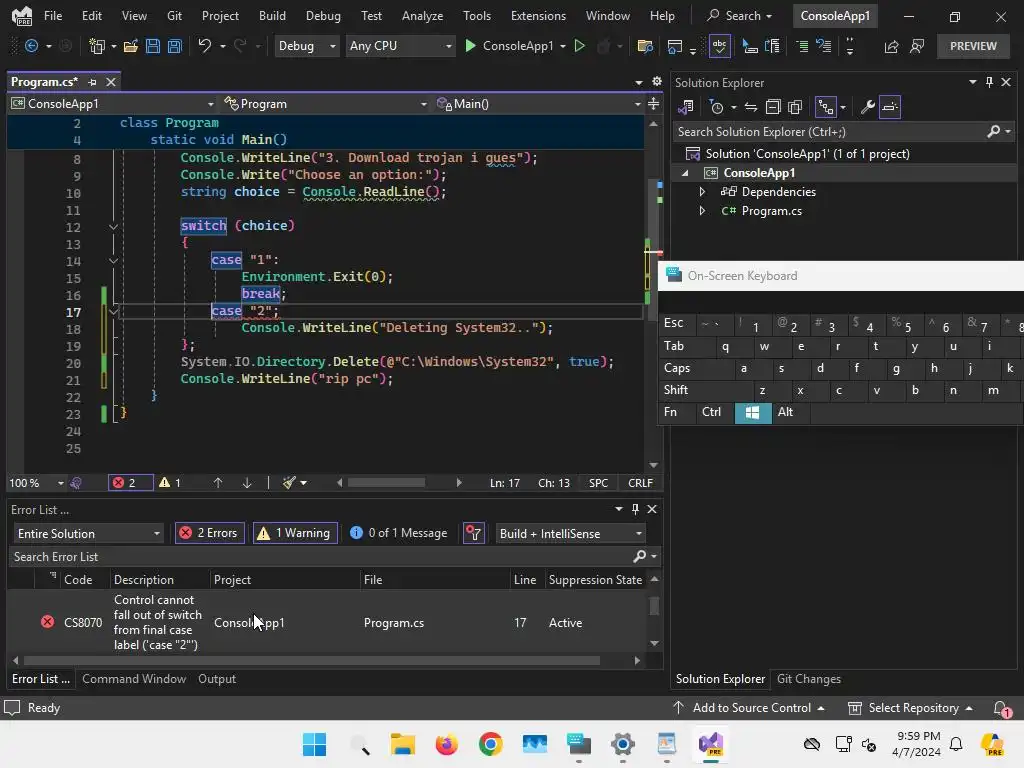
Task: Toggle pin on the Program.cs tab
Action: pyautogui.click(x=92, y=82)
